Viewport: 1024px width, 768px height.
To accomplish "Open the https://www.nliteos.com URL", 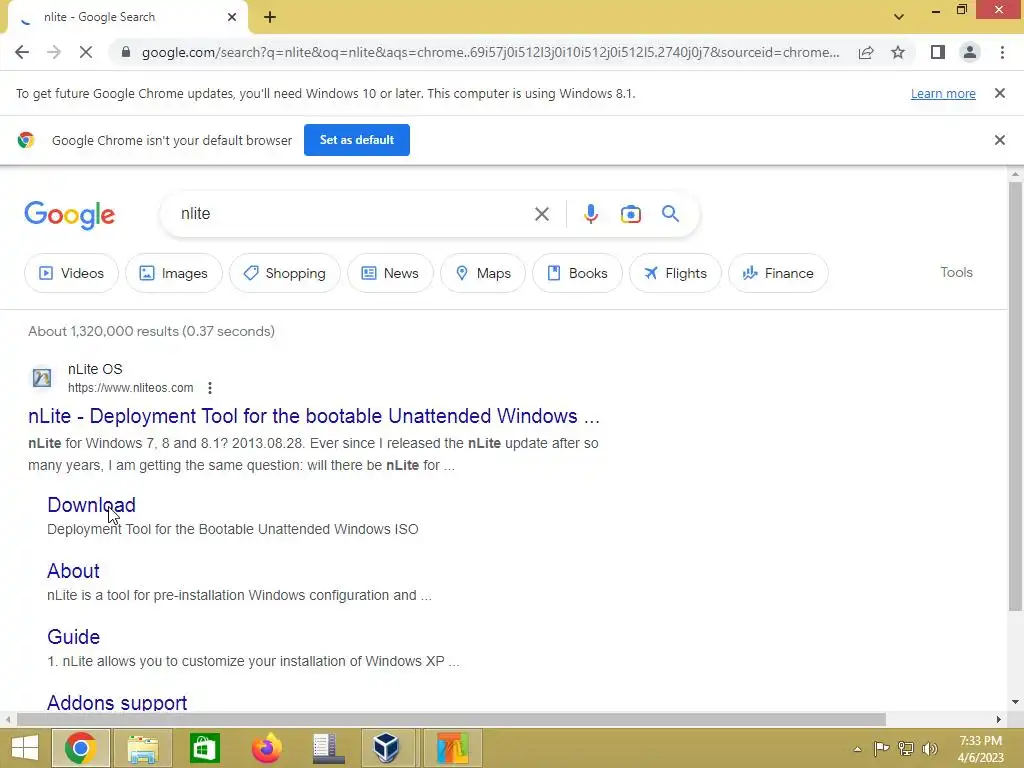I will point(131,388).
